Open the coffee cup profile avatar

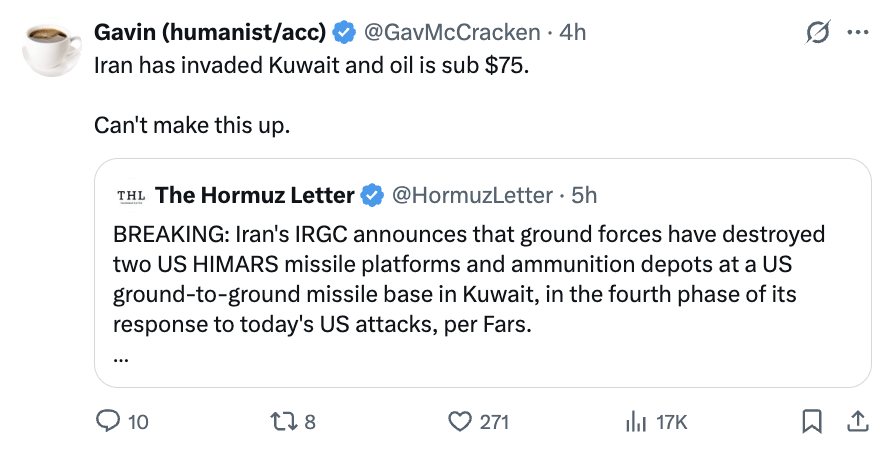(x=52, y=47)
